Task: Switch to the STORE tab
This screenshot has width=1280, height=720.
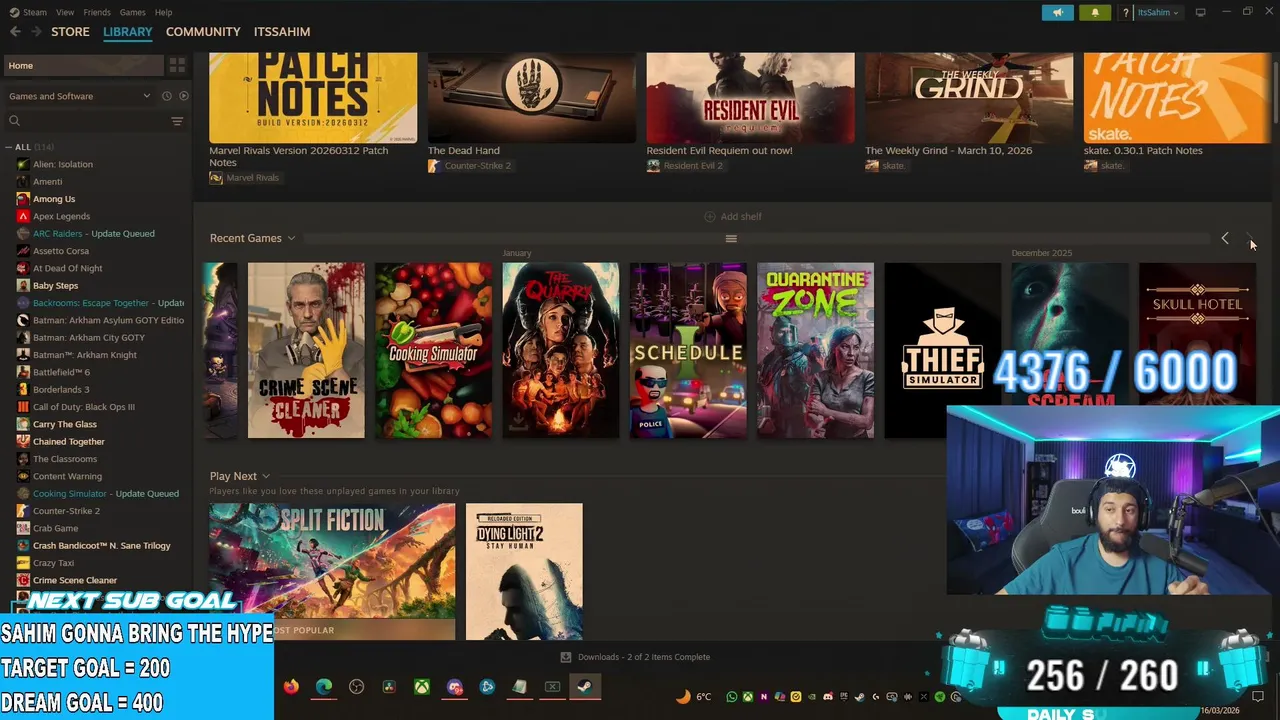Action: coord(70,32)
